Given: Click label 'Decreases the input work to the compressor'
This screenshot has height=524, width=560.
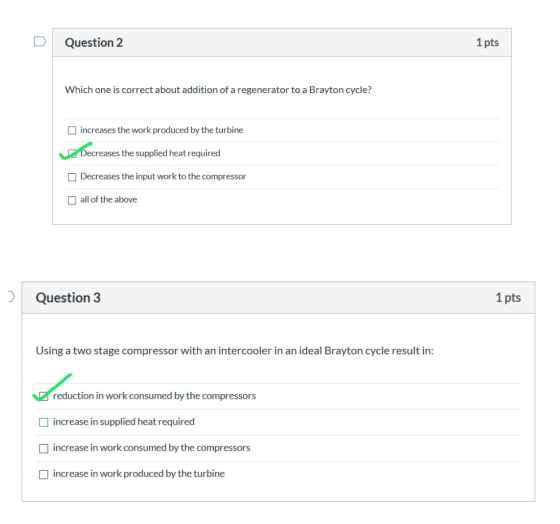Looking at the screenshot, I should click(163, 176).
